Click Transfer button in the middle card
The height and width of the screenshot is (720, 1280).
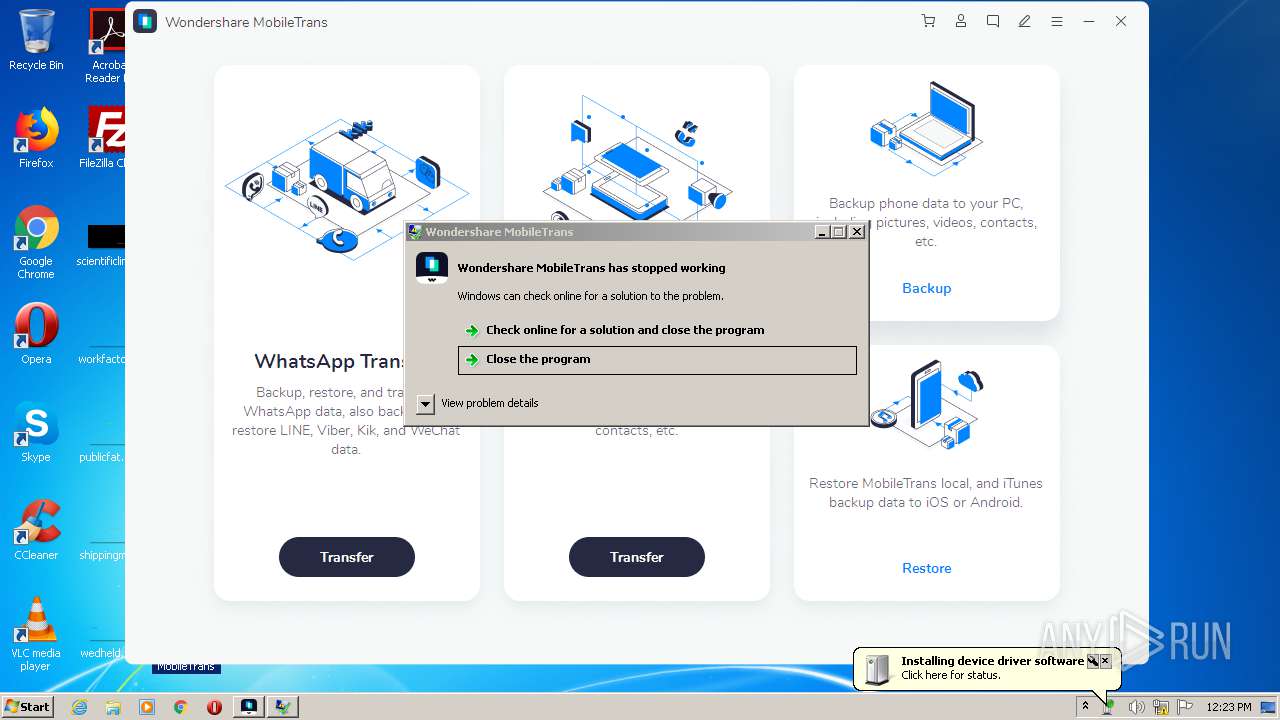point(636,557)
